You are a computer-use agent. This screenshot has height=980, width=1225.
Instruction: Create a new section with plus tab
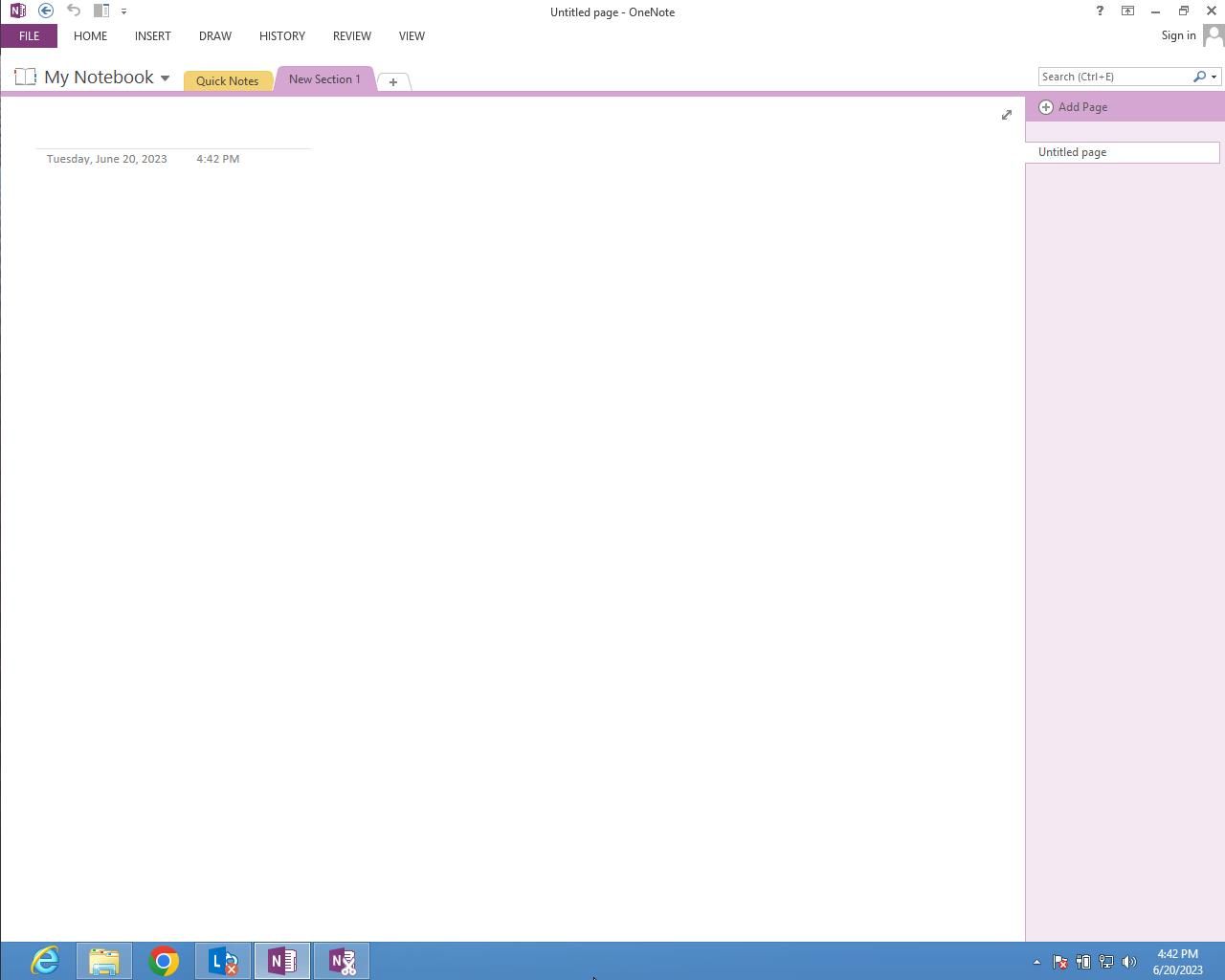[x=392, y=82]
